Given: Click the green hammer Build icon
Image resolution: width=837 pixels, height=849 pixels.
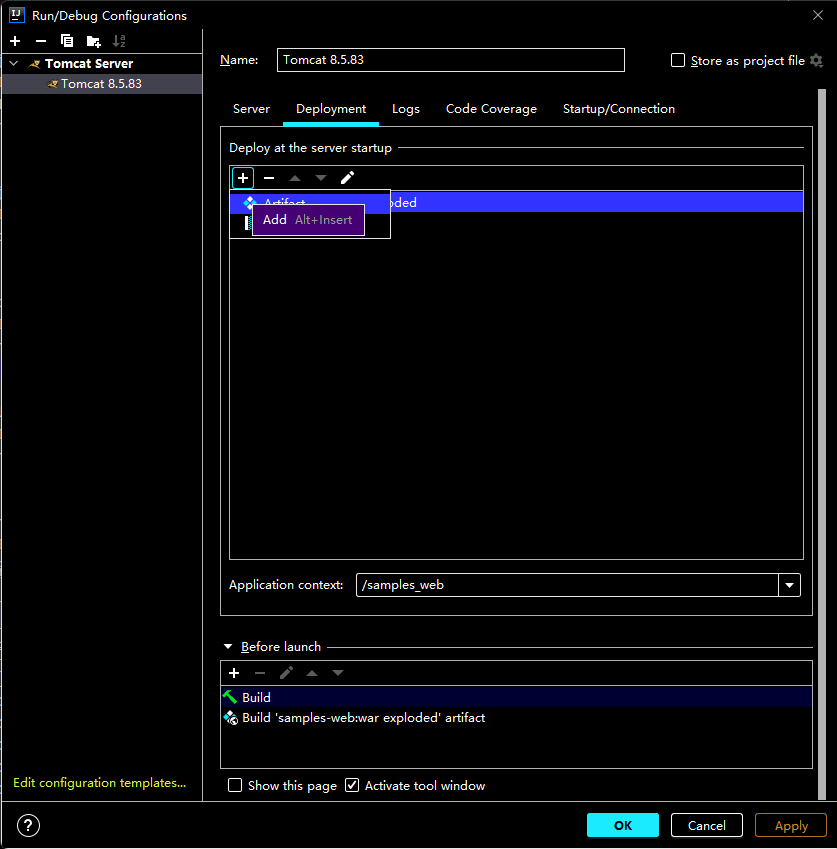Looking at the screenshot, I should click(230, 697).
